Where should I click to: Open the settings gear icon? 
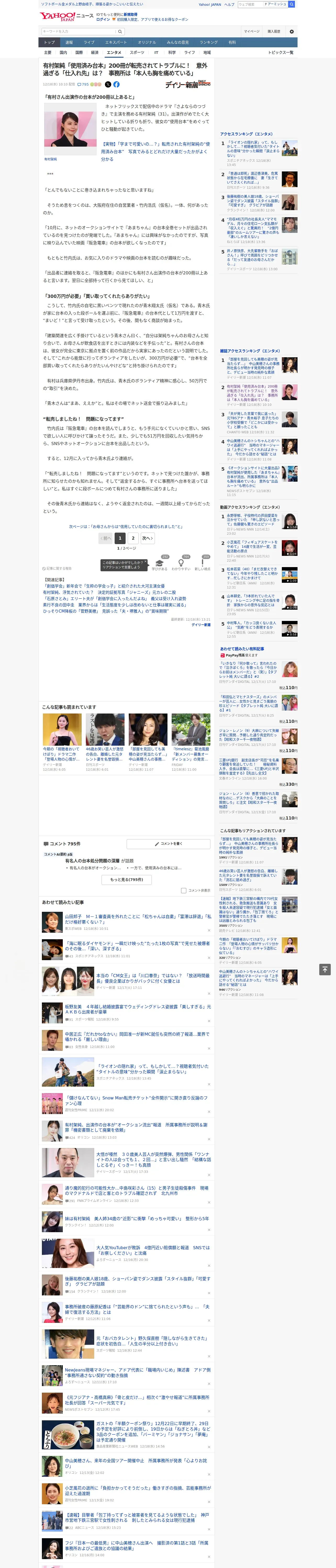[292, 32]
